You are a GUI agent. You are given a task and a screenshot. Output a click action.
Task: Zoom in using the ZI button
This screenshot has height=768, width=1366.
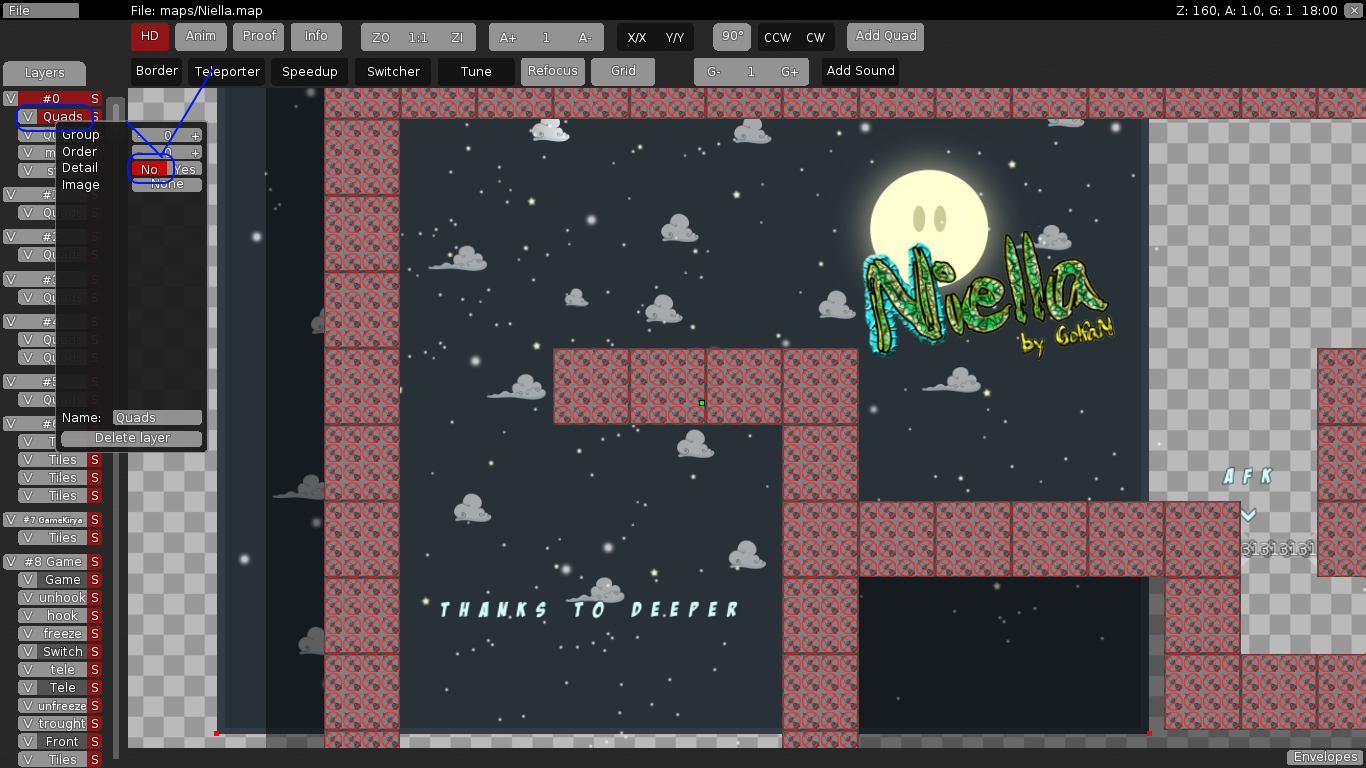(x=456, y=36)
